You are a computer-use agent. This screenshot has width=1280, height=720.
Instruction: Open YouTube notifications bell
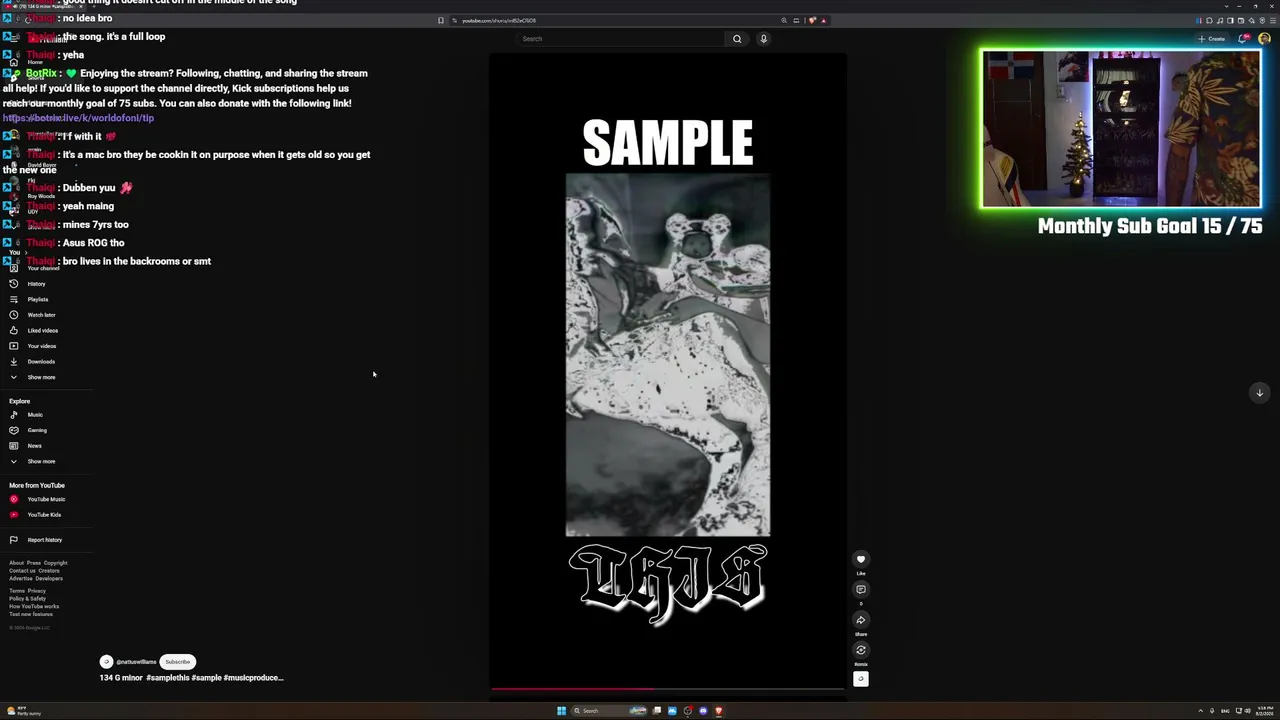(1243, 39)
